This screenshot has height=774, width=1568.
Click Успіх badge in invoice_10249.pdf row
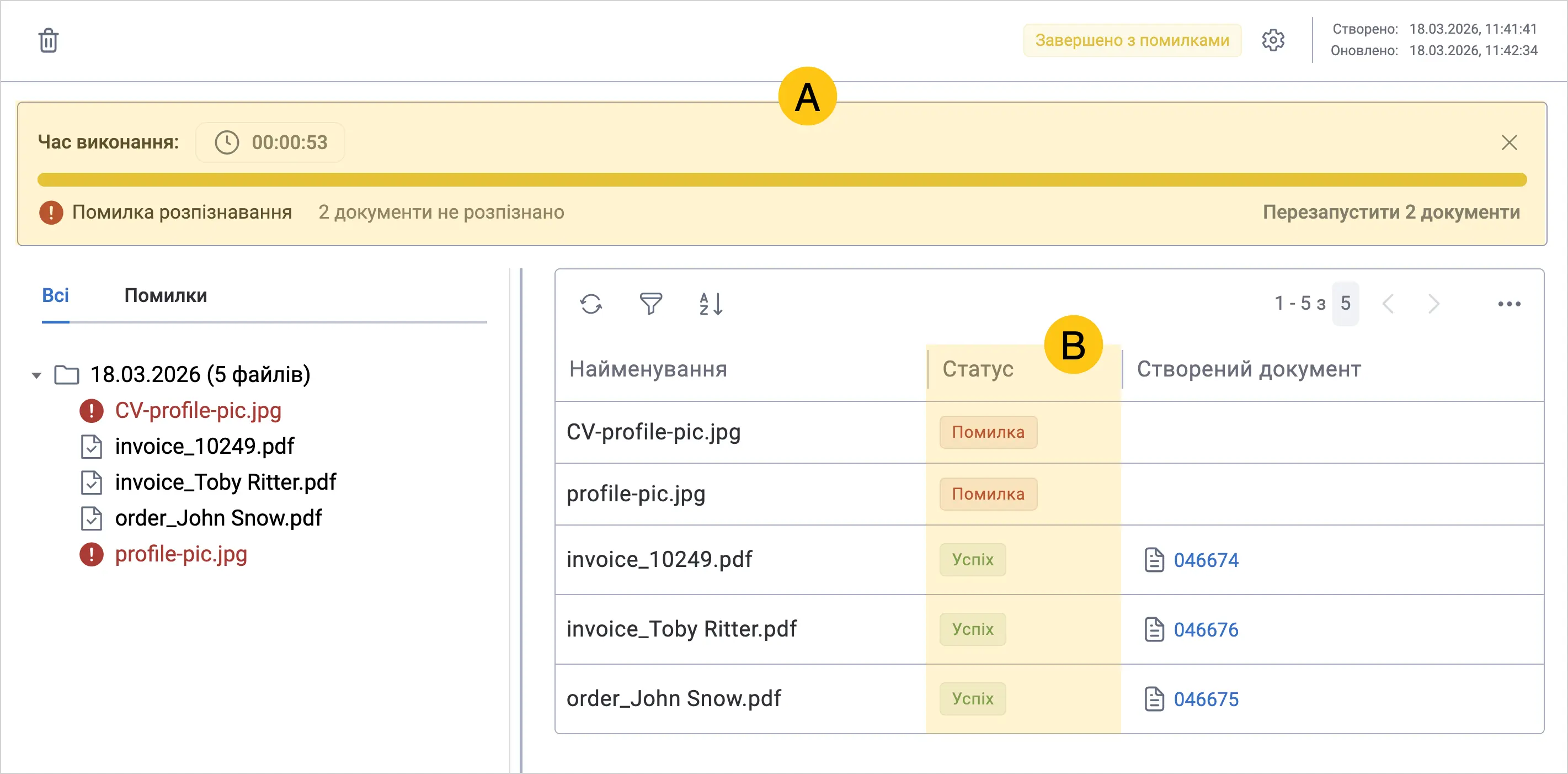click(972, 560)
